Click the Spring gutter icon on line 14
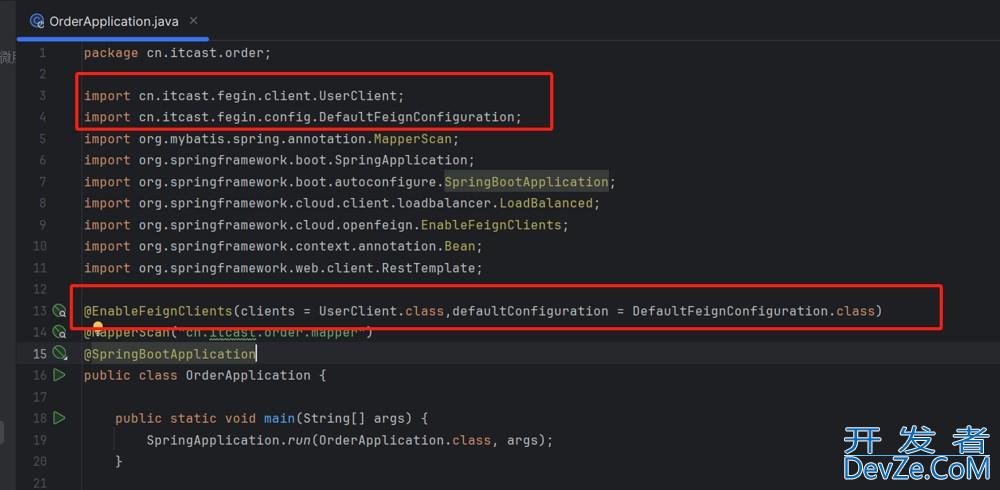The width and height of the screenshot is (1000, 490). click(60, 333)
